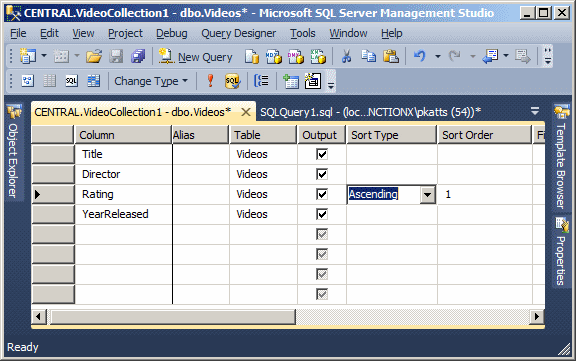This screenshot has width=576, height=361.
Task: Click the Sort Order column header
Action: tap(485, 135)
